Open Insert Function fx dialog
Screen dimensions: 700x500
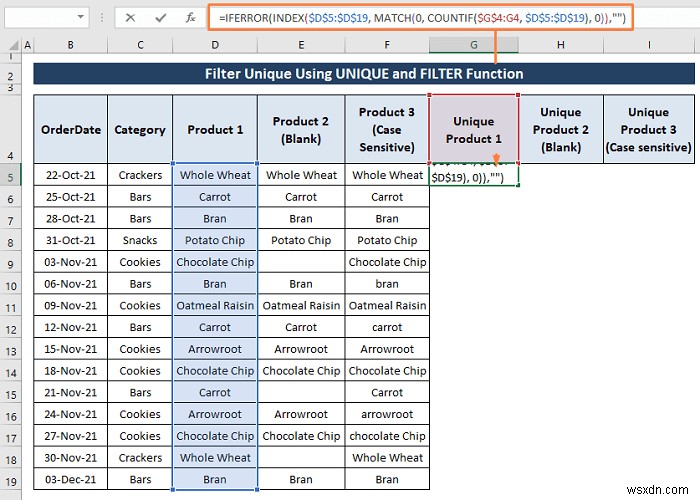191,18
